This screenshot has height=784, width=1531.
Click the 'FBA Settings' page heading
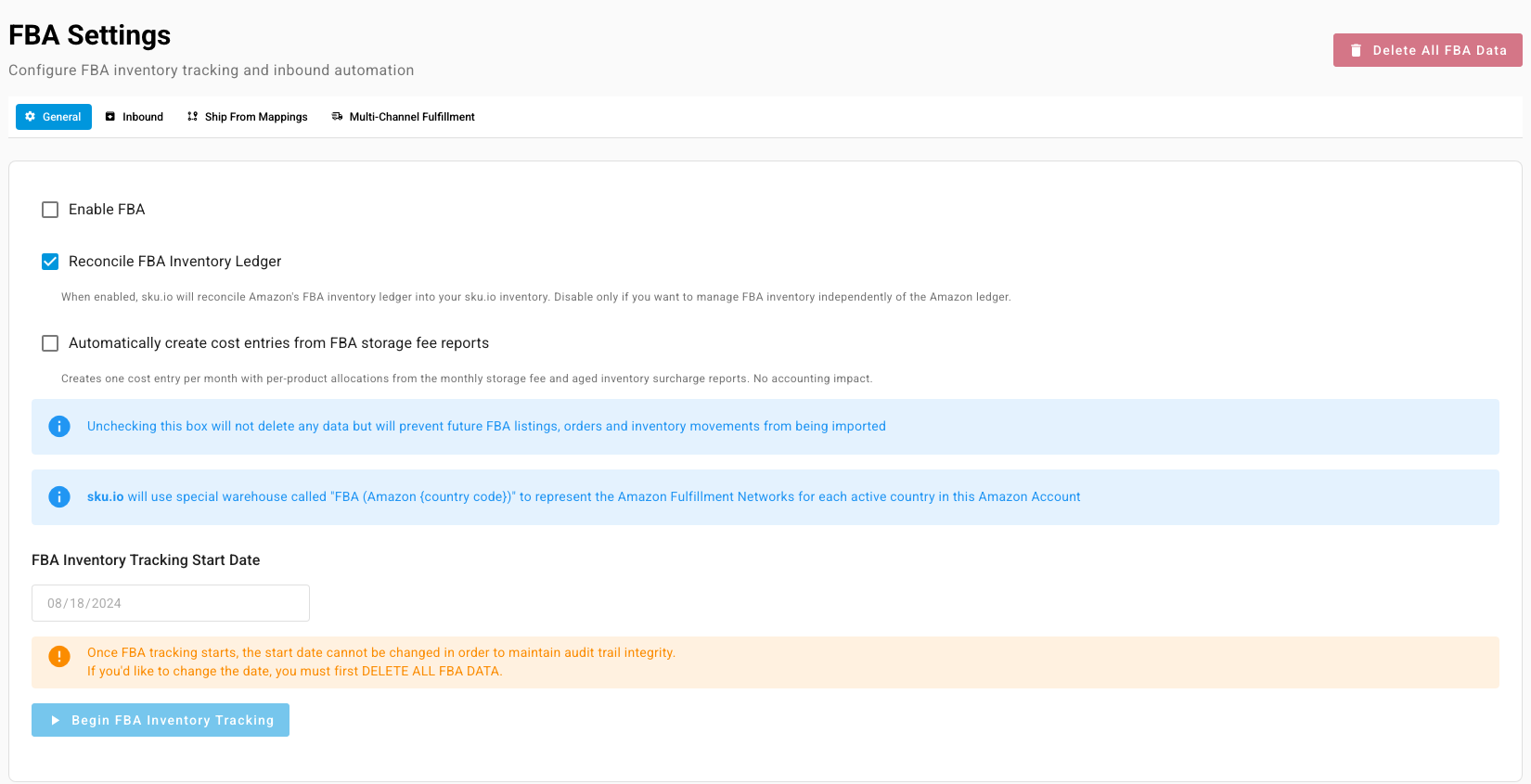click(x=90, y=35)
